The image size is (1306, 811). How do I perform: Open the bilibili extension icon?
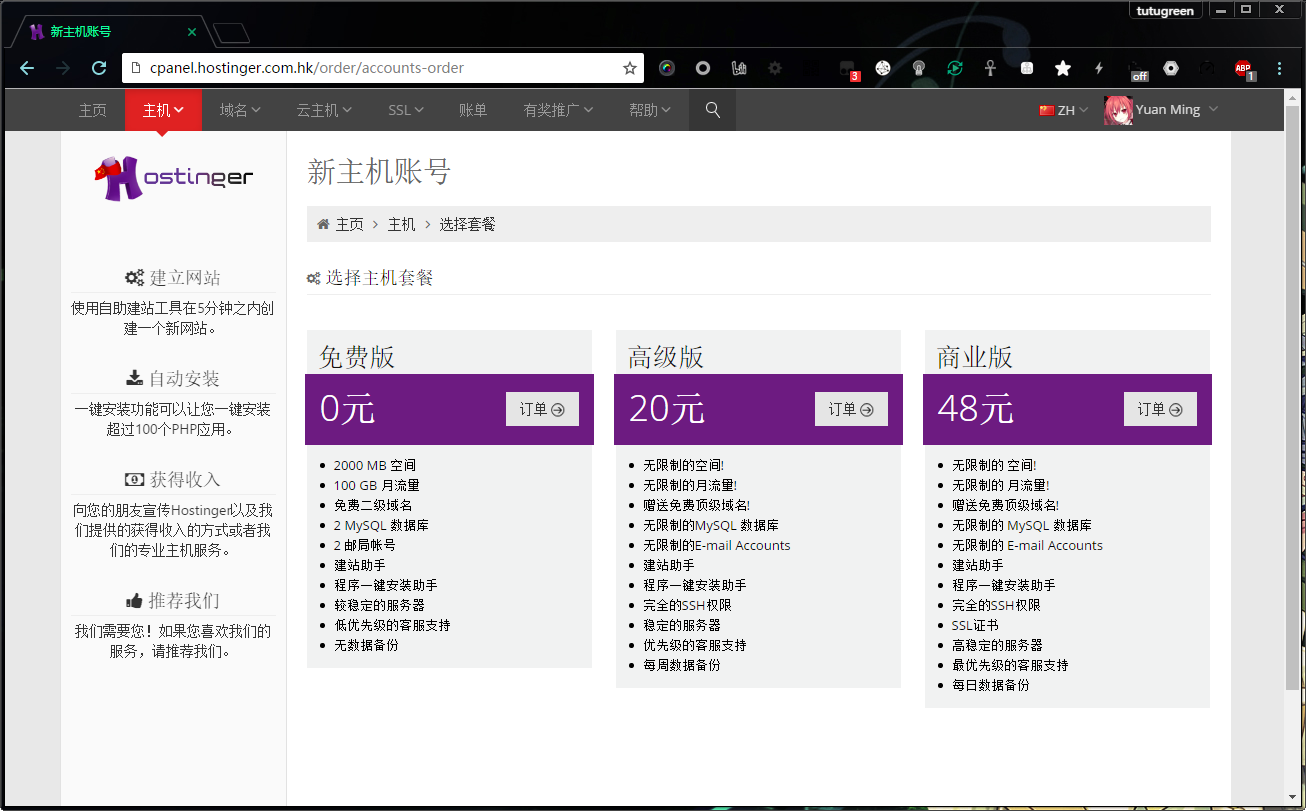(x=739, y=68)
